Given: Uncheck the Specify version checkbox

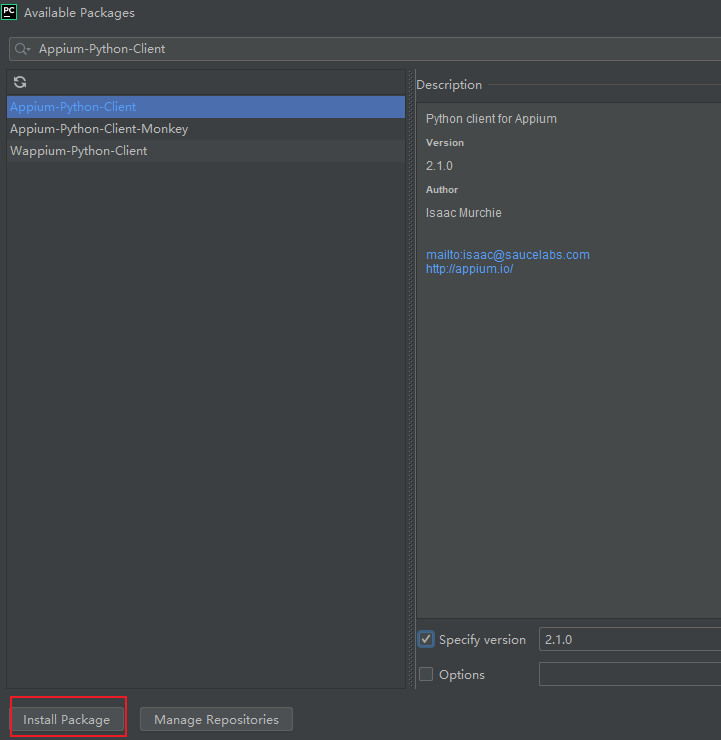Looking at the screenshot, I should pyautogui.click(x=426, y=639).
